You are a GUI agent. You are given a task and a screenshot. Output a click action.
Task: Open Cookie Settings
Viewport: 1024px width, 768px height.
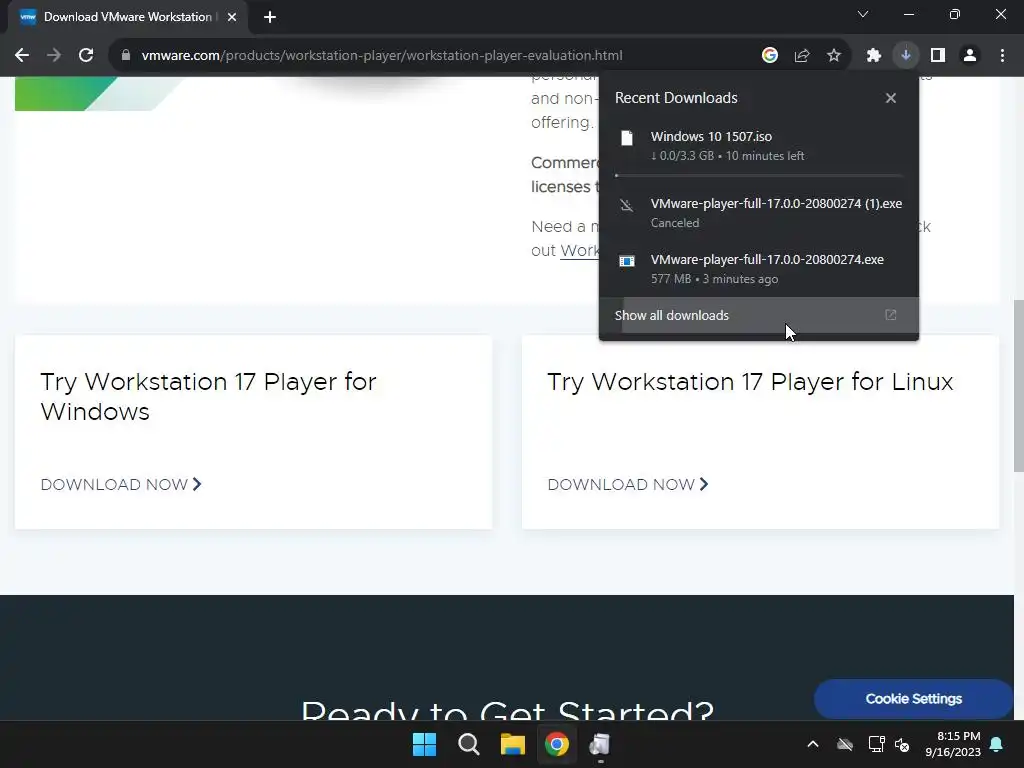914,699
